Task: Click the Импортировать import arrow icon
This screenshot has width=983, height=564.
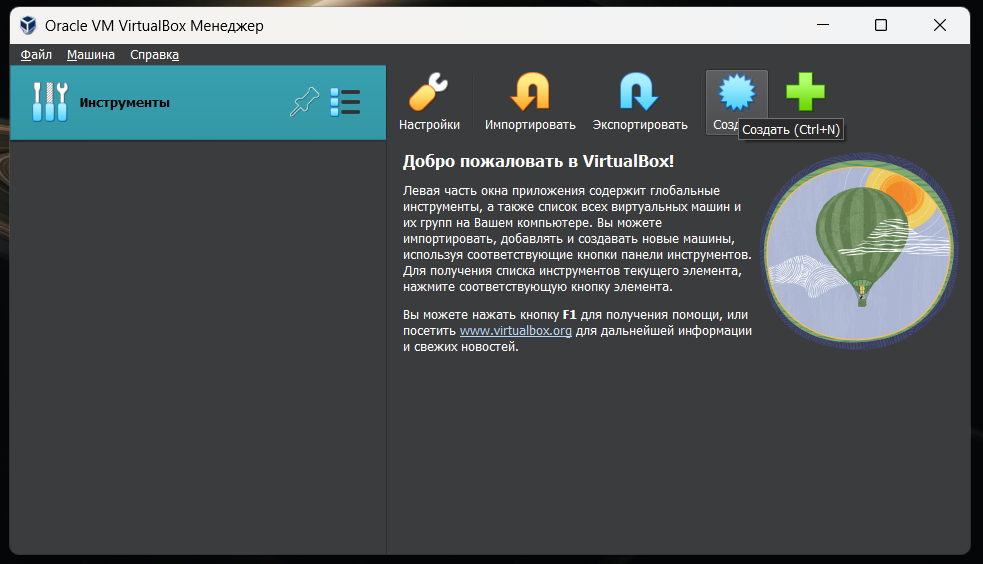Action: 530,92
